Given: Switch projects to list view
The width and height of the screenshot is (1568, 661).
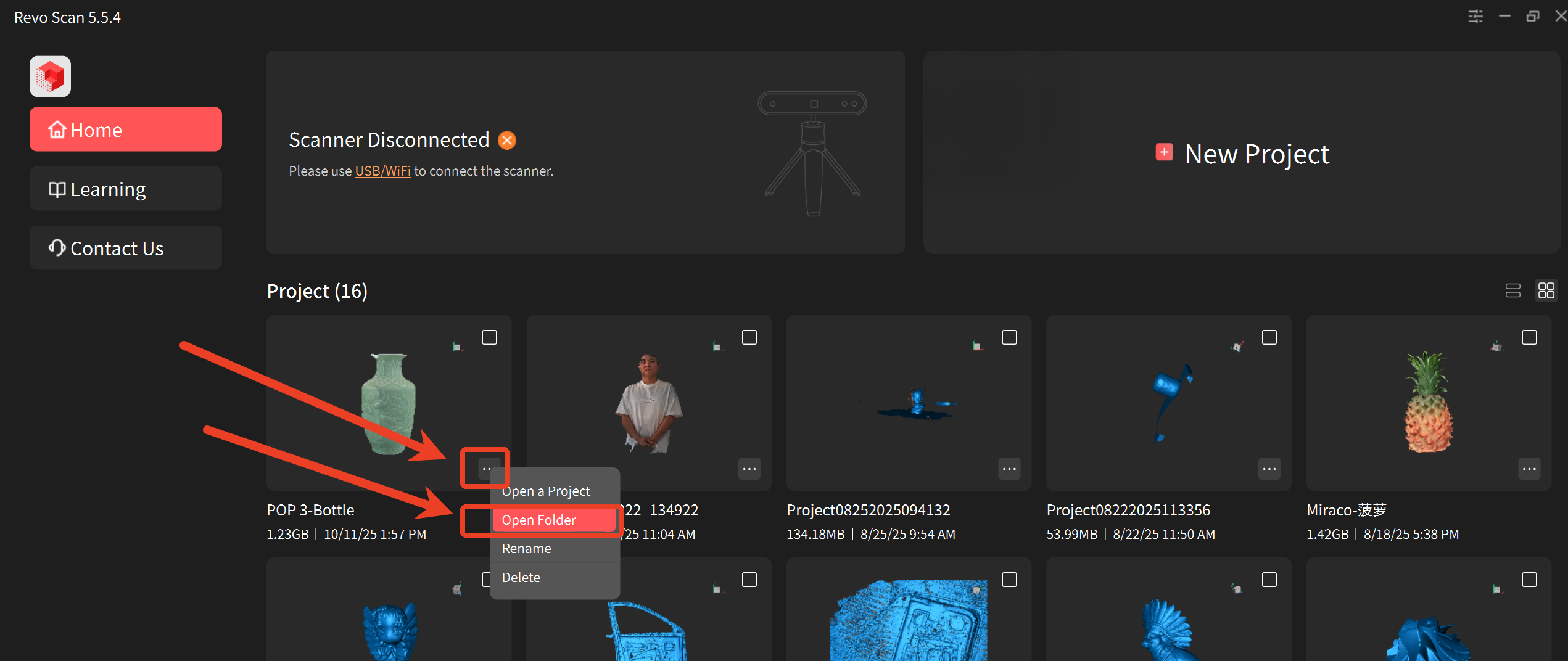Looking at the screenshot, I should [x=1512, y=290].
